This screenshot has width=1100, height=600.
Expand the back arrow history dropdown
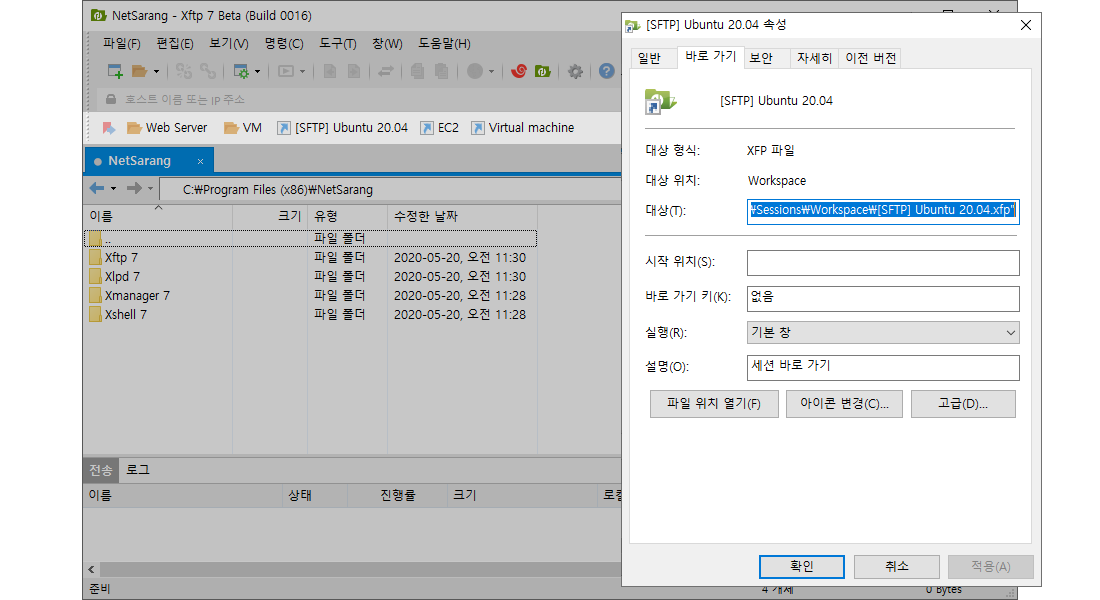(x=114, y=189)
